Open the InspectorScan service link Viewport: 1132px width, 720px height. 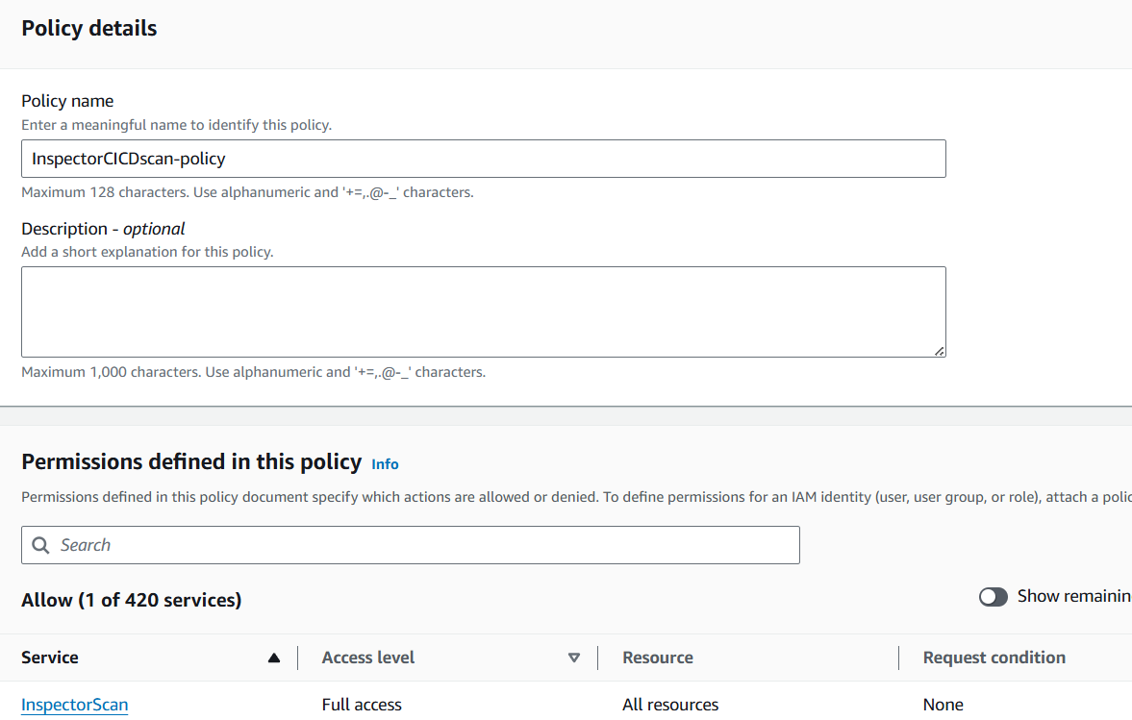pos(74,705)
